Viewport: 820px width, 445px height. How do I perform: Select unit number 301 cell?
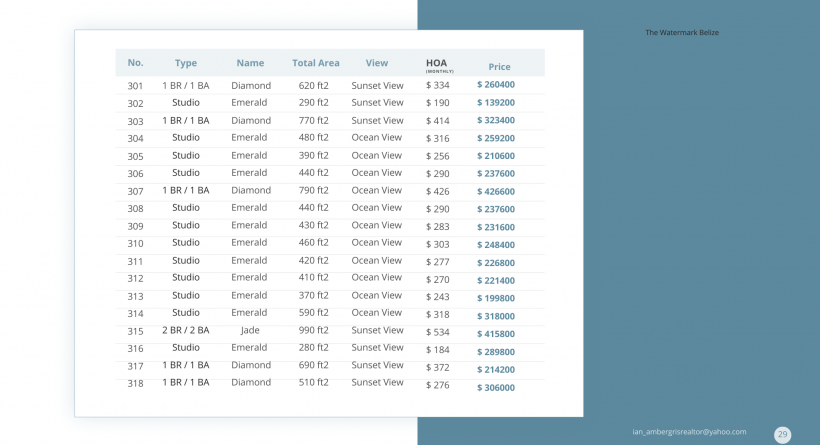coord(135,86)
